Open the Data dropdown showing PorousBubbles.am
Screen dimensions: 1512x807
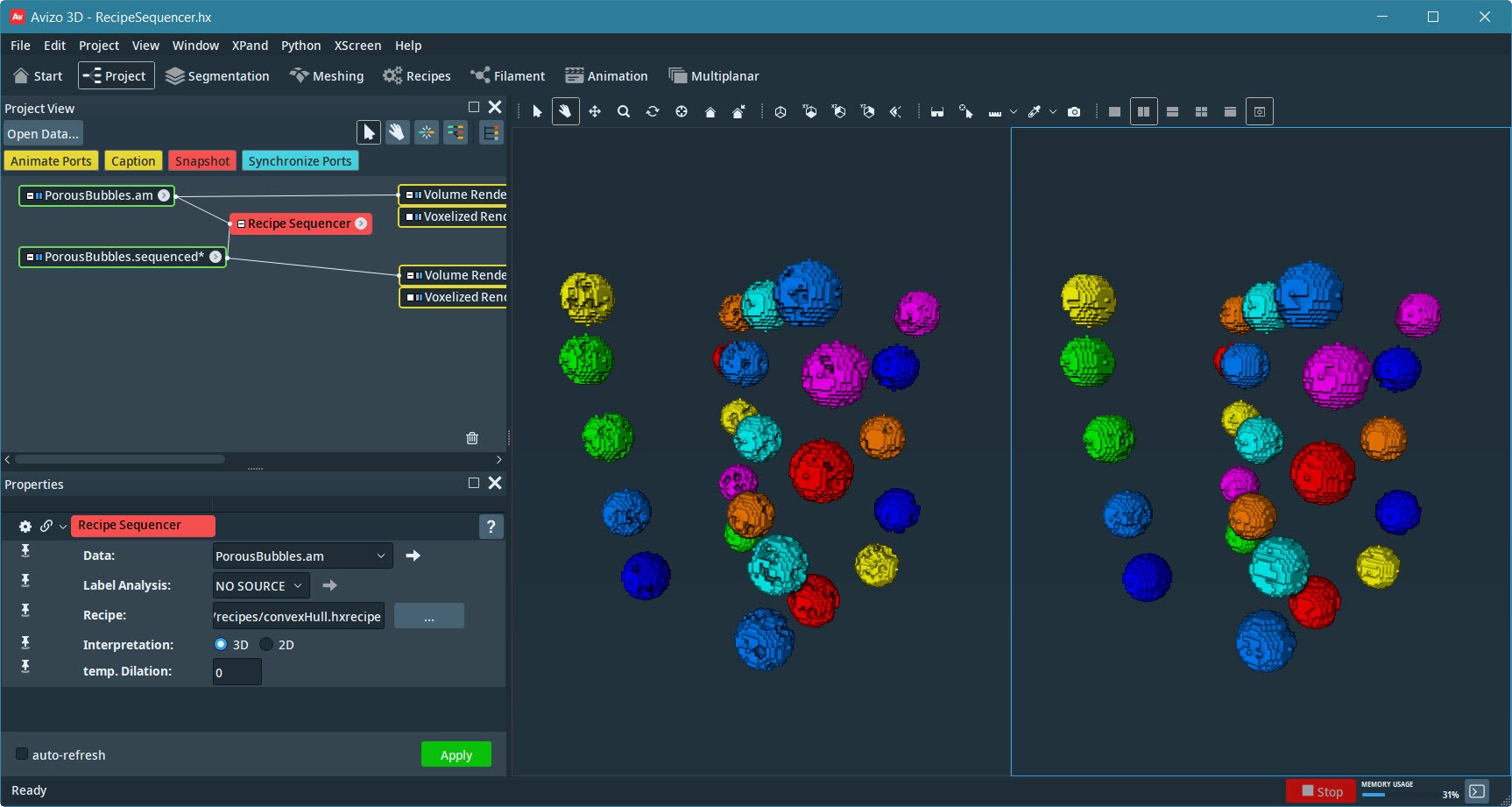tap(302, 556)
